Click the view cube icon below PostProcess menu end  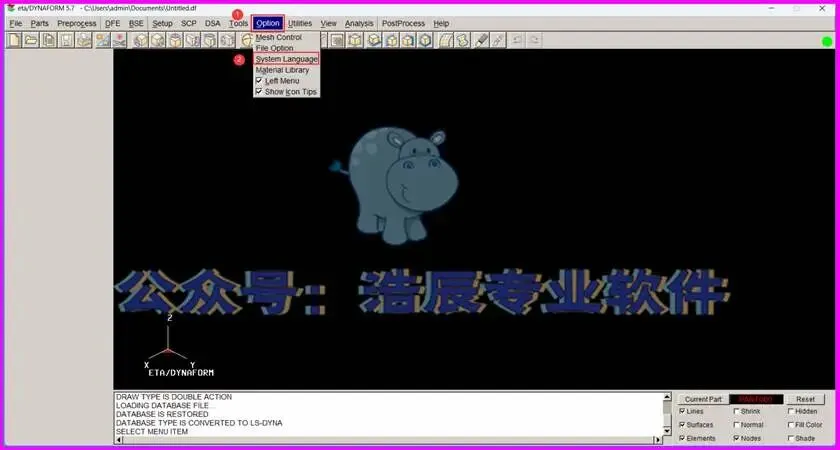click(408, 40)
